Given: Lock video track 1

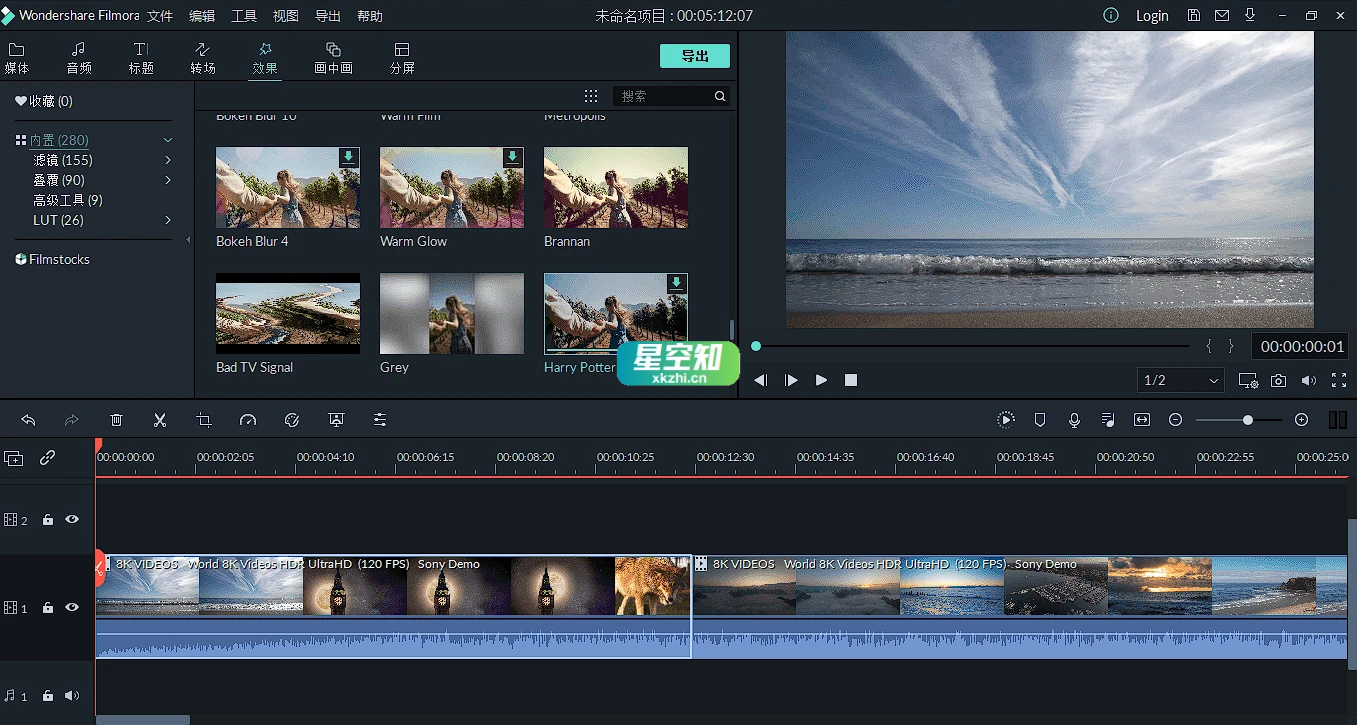Looking at the screenshot, I should point(46,607).
